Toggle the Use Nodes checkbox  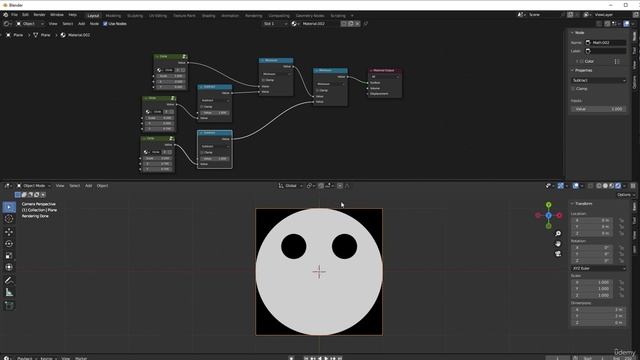(x=105, y=24)
